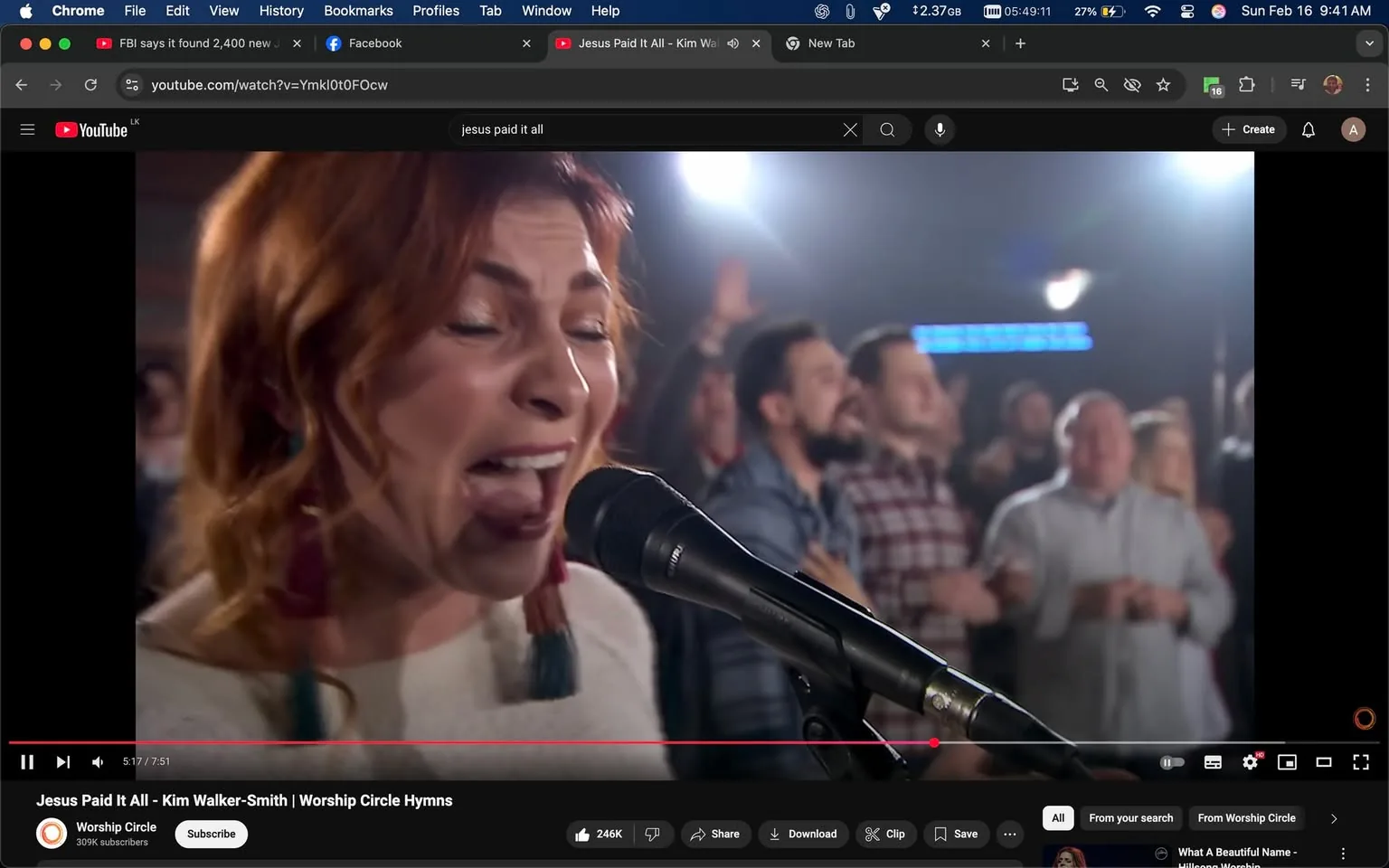Show more filter chips with the right arrow
This screenshot has width=1389, height=868.
1333,818
